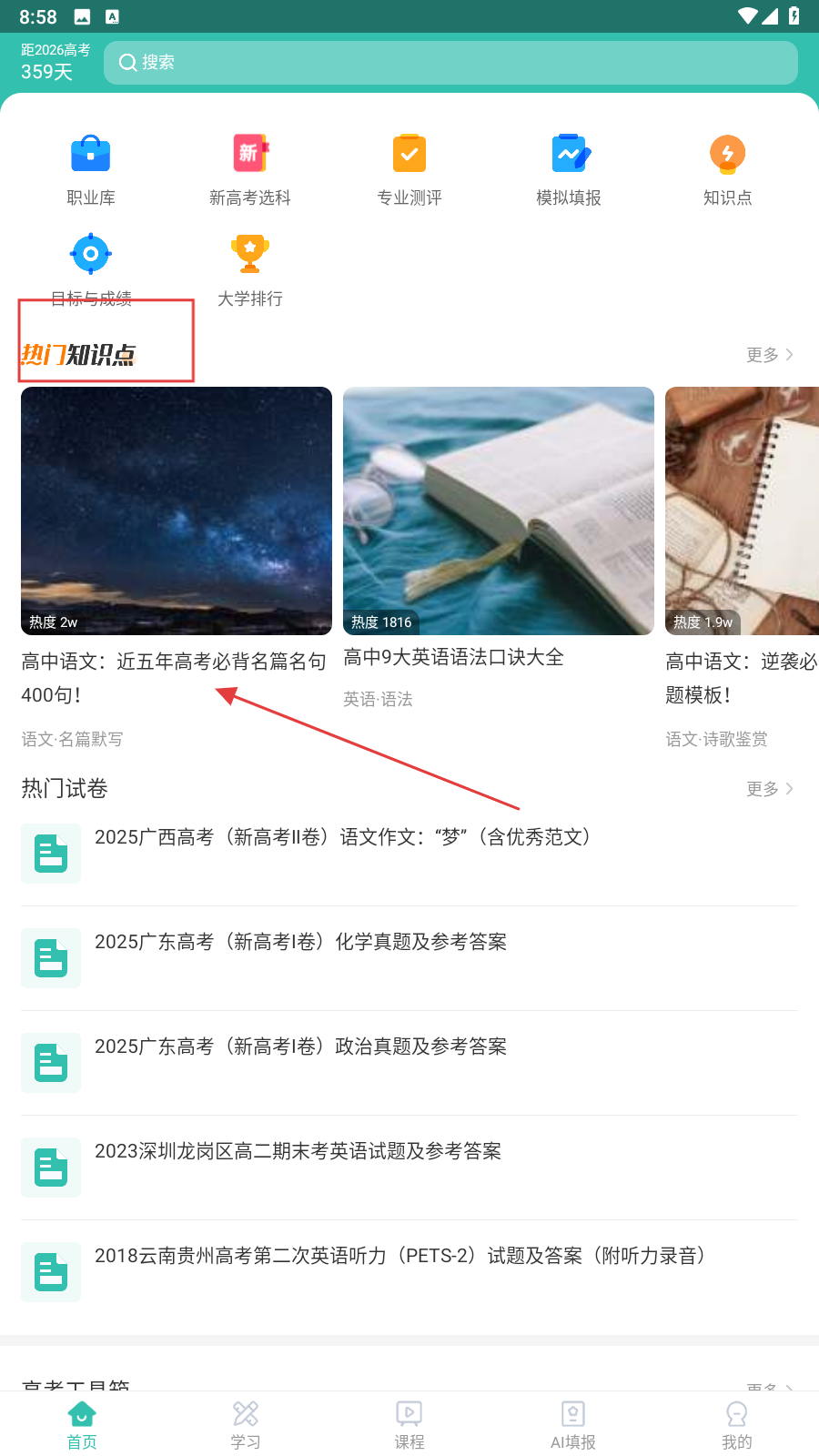This screenshot has width=819, height=1456.
Task: Open the starry sky article thumbnail
Action: pyautogui.click(x=177, y=511)
